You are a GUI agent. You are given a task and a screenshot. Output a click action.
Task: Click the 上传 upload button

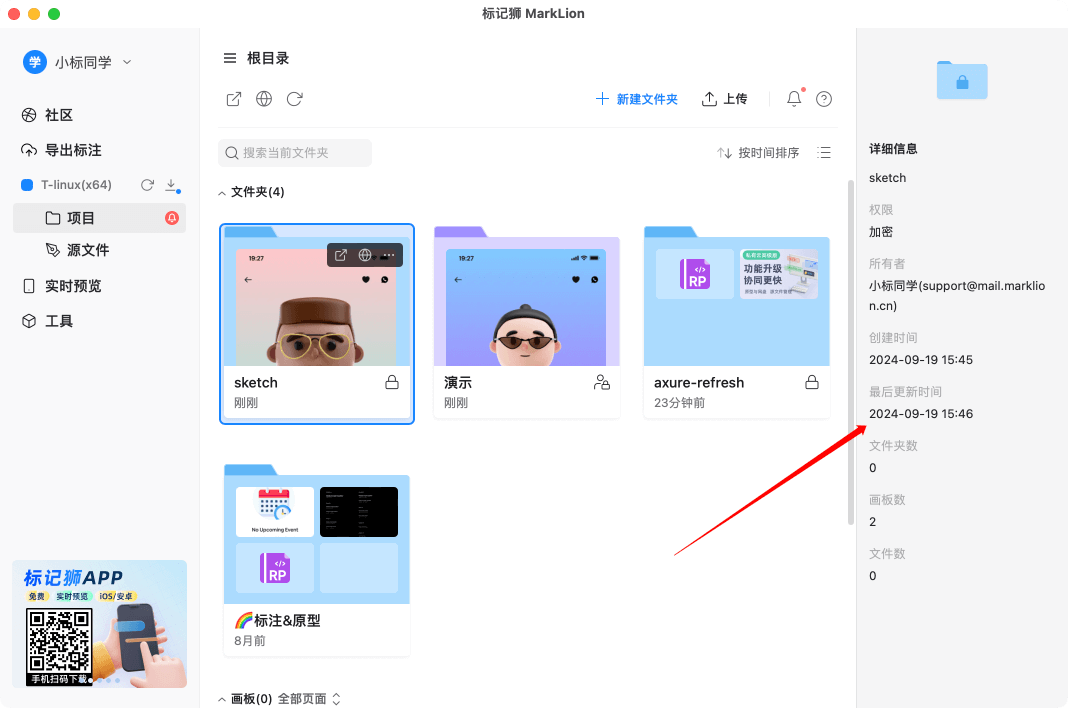click(x=725, y=99)
